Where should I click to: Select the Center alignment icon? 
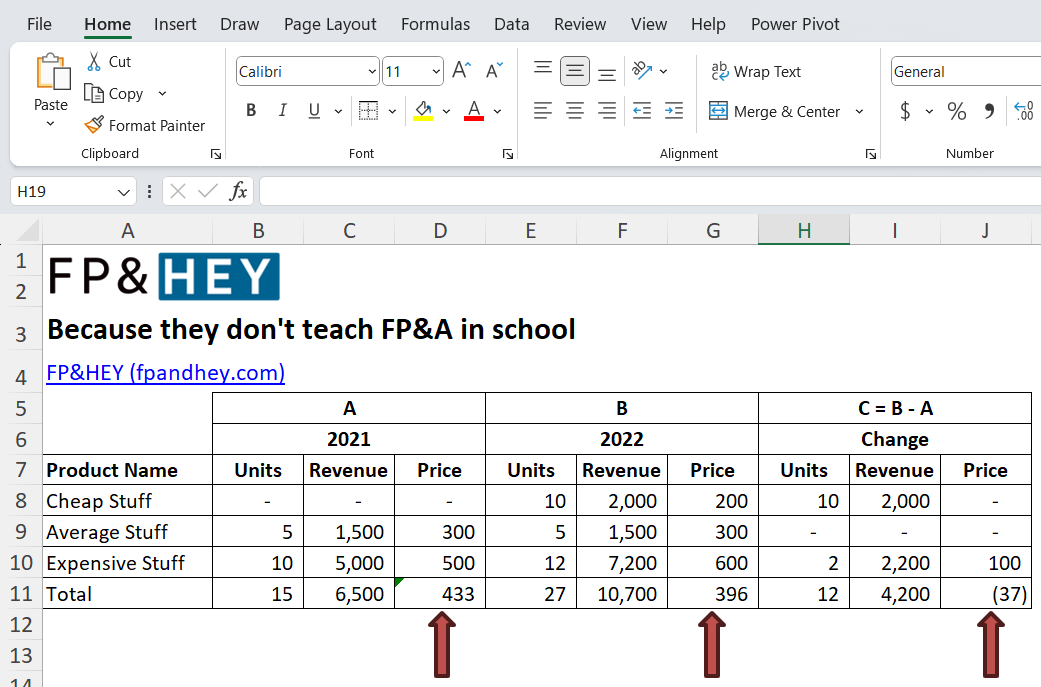coord(574,111)
